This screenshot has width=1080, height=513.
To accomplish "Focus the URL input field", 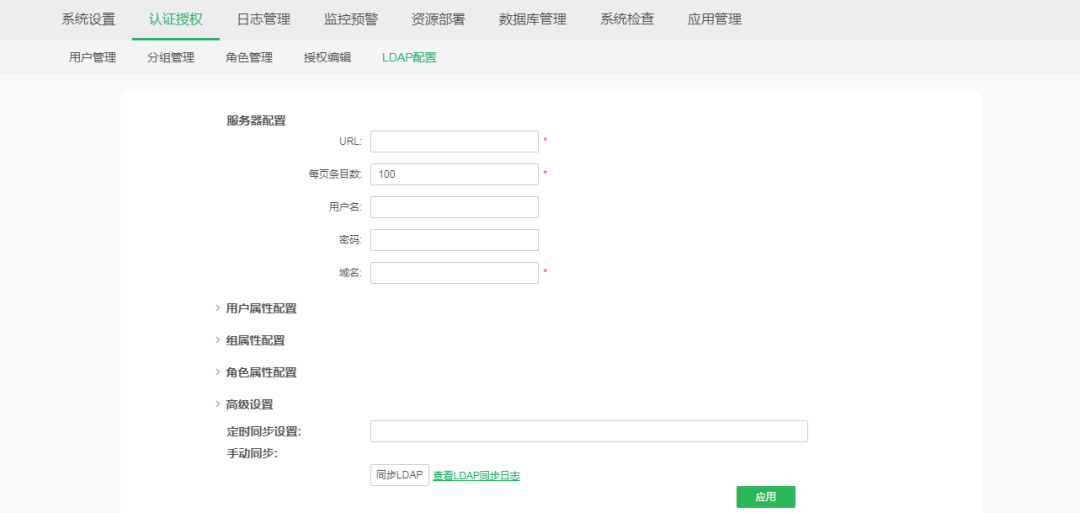I will 454,141.
